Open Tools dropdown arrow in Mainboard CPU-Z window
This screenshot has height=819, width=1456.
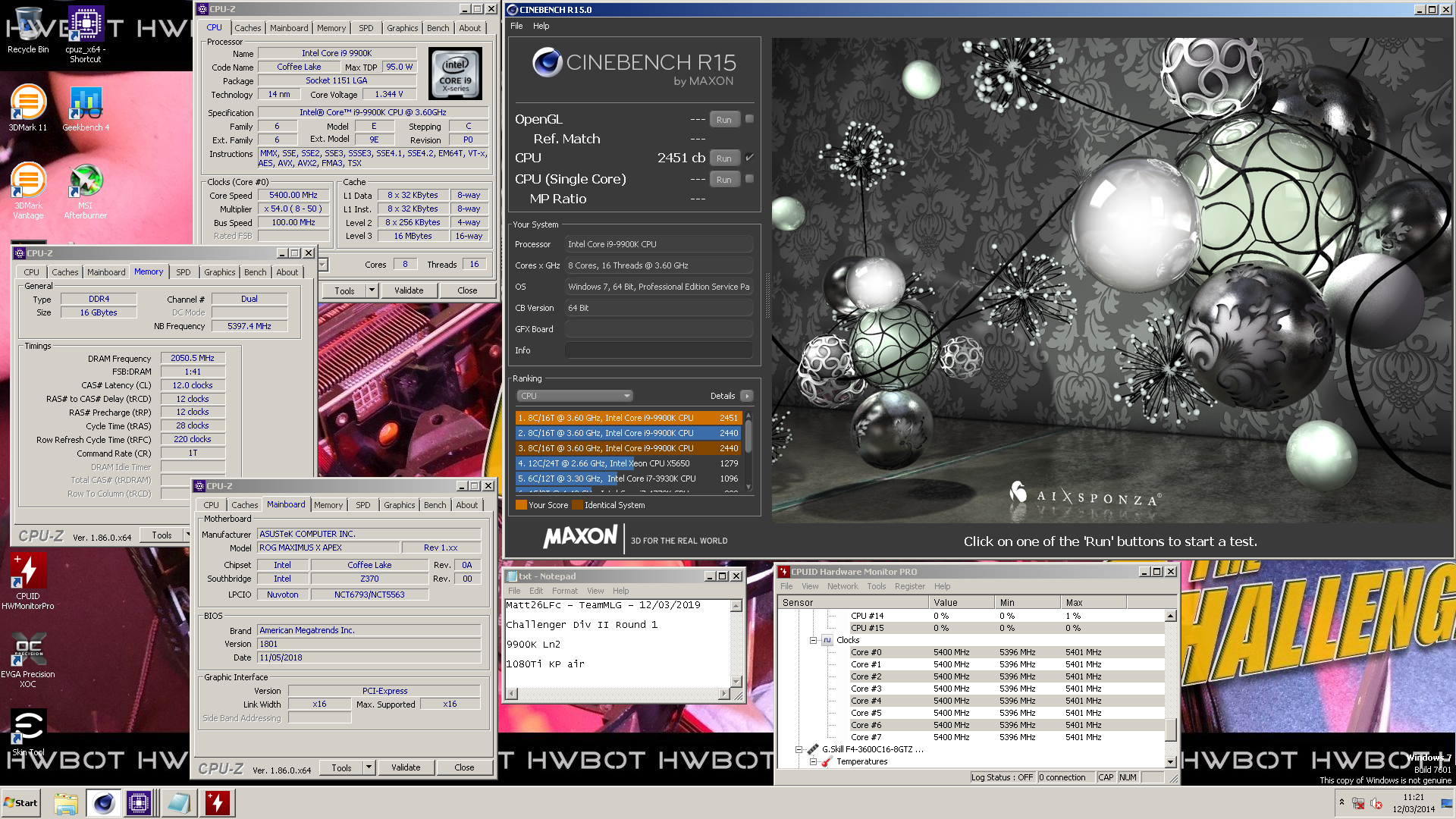pyautogui.click(x=369, y=767)
